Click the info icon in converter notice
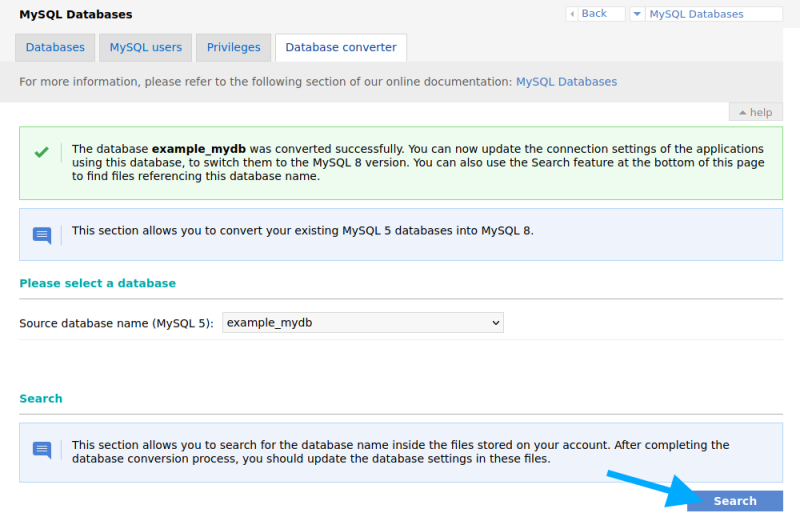The width and height of the screenshot is (800, 521). pos(42,235)
